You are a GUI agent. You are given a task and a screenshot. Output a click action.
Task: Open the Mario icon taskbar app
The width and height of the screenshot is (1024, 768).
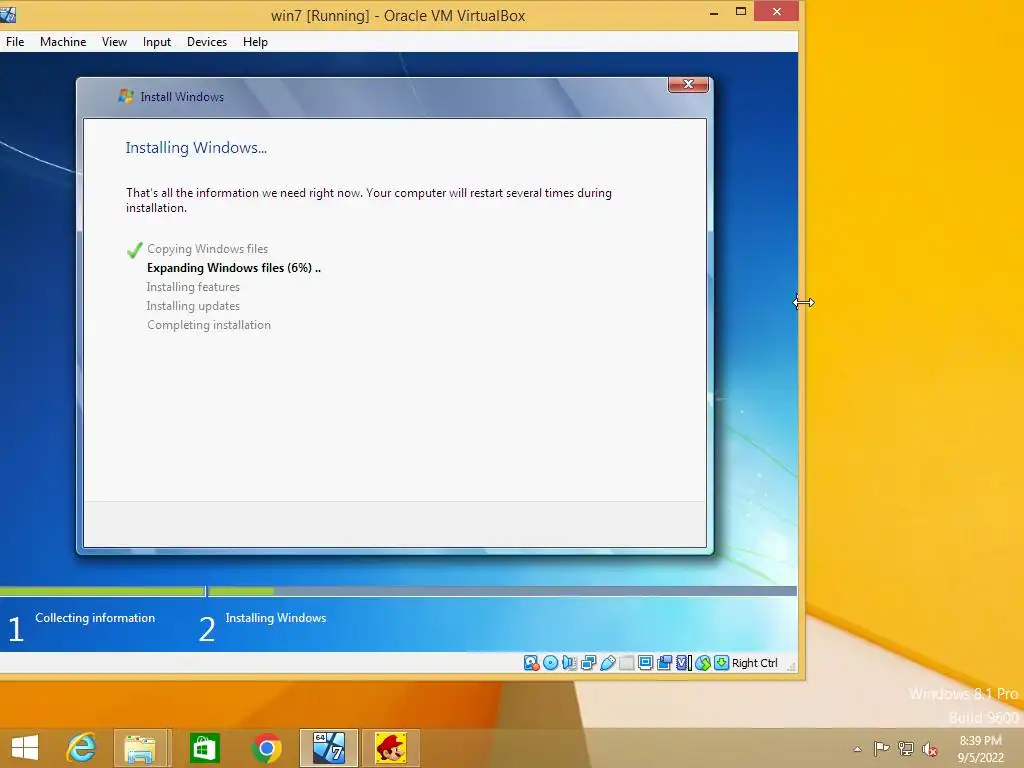point(391,748)
